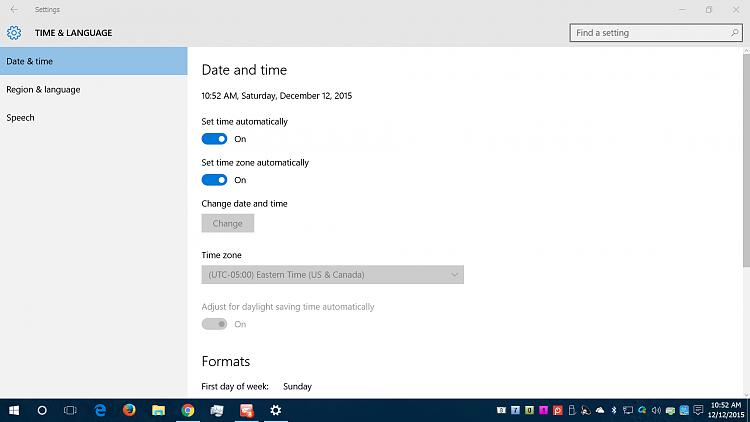Open Cortana search circle
The image size is (750, 422).
[42, 411]
